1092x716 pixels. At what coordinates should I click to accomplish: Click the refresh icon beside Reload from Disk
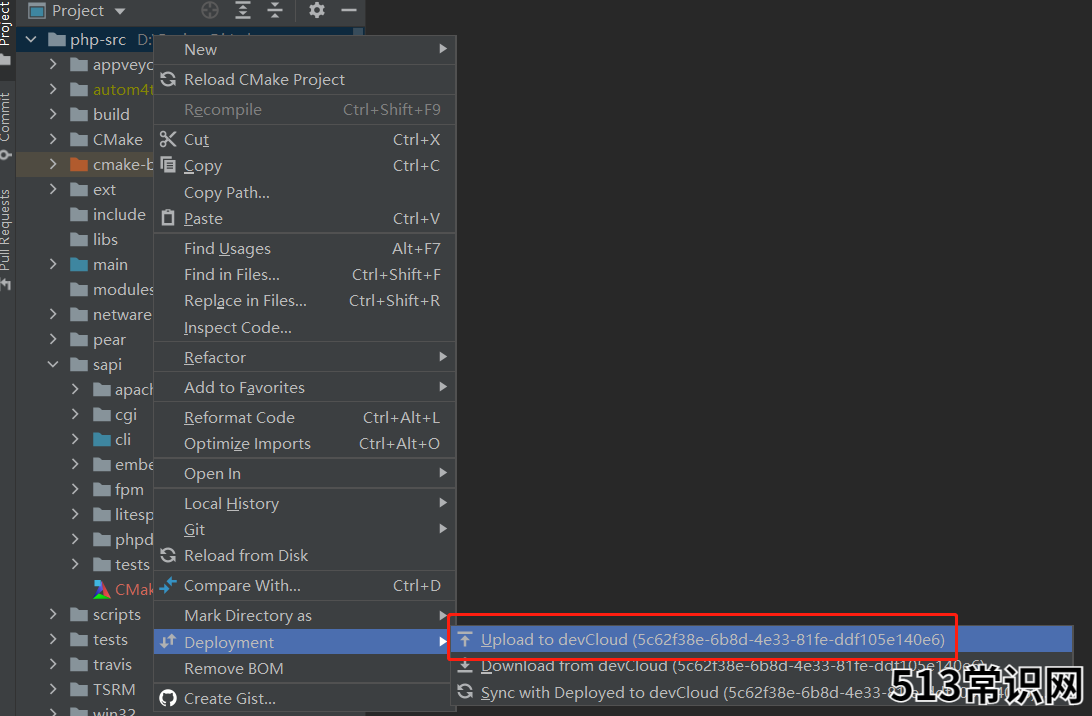pyautogui.click(x=168, y=555)
